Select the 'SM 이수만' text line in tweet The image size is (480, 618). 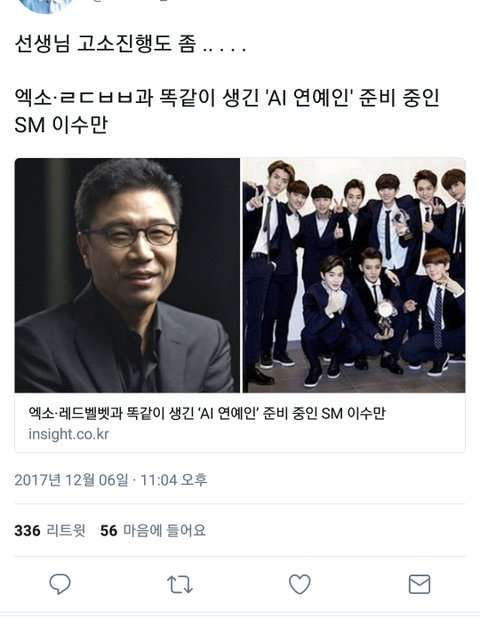point(61,125)
